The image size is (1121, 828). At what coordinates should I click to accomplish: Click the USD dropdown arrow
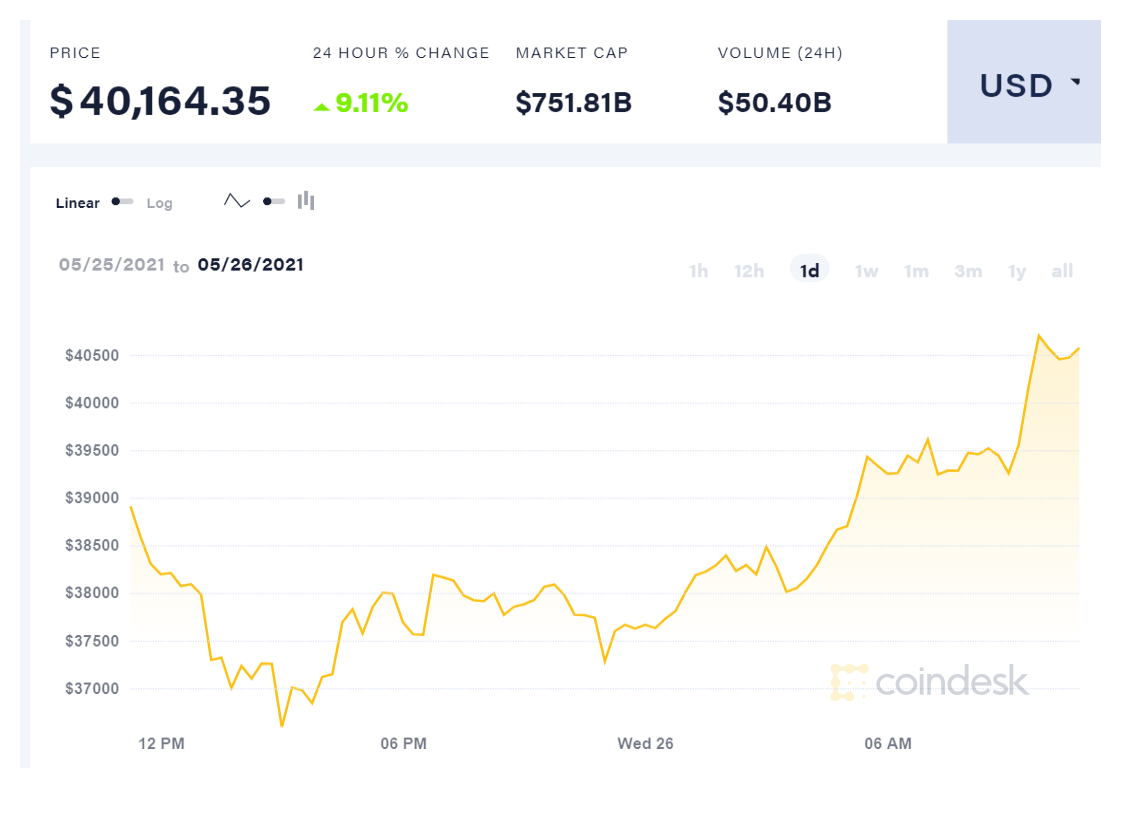(1076, 83)
